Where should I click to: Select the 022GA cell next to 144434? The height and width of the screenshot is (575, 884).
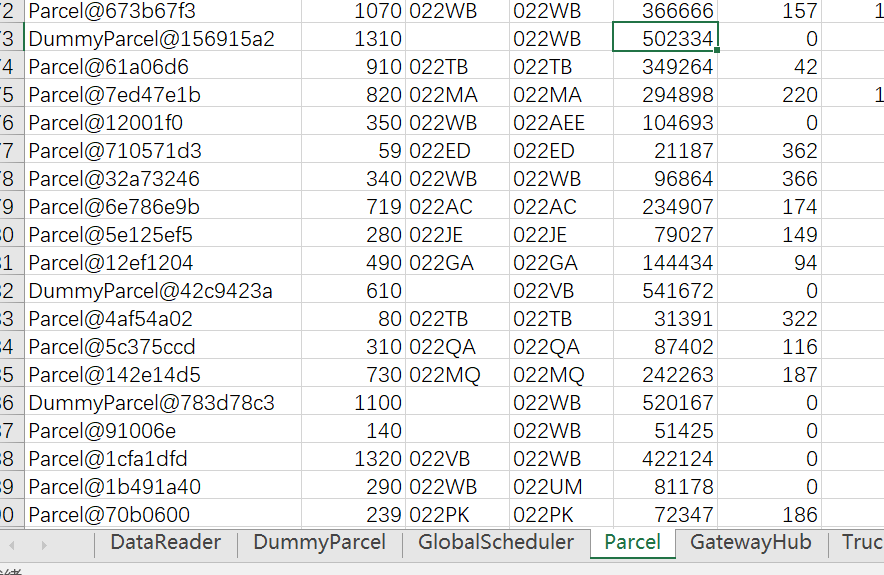(561, 261)
